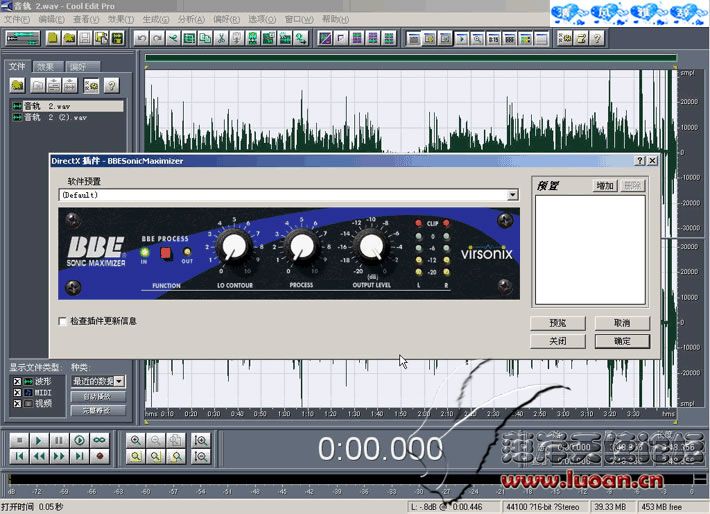Click the context help question mark in dialog title bar

pos(640,161)
